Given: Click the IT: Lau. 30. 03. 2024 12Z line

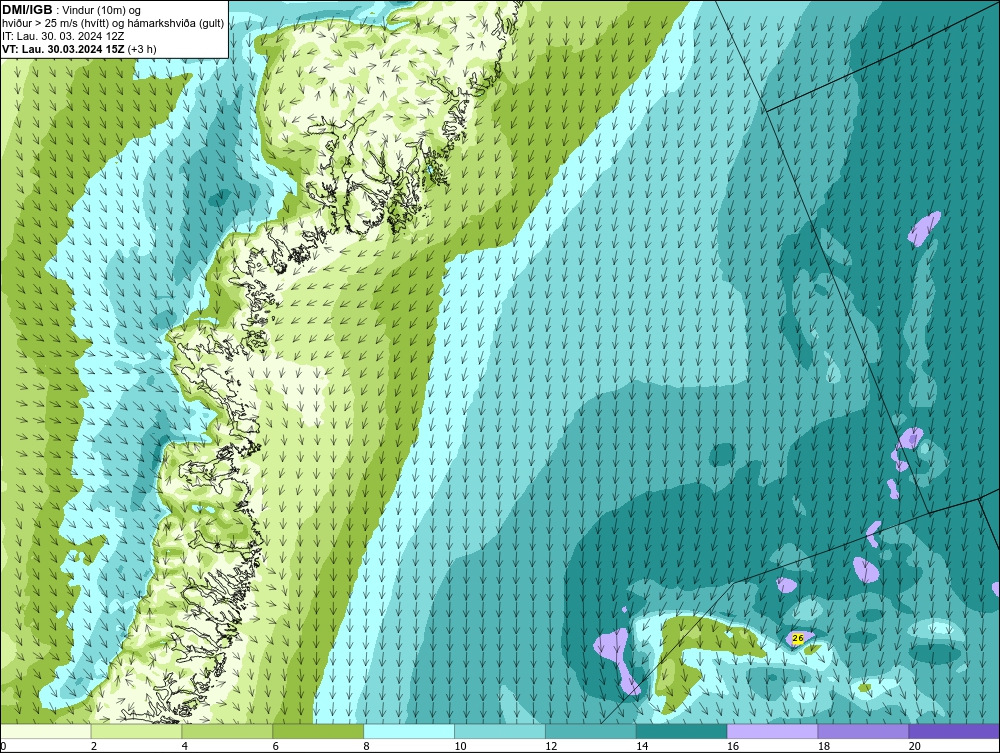Looking at the screenshot, I should pos(63,36).
